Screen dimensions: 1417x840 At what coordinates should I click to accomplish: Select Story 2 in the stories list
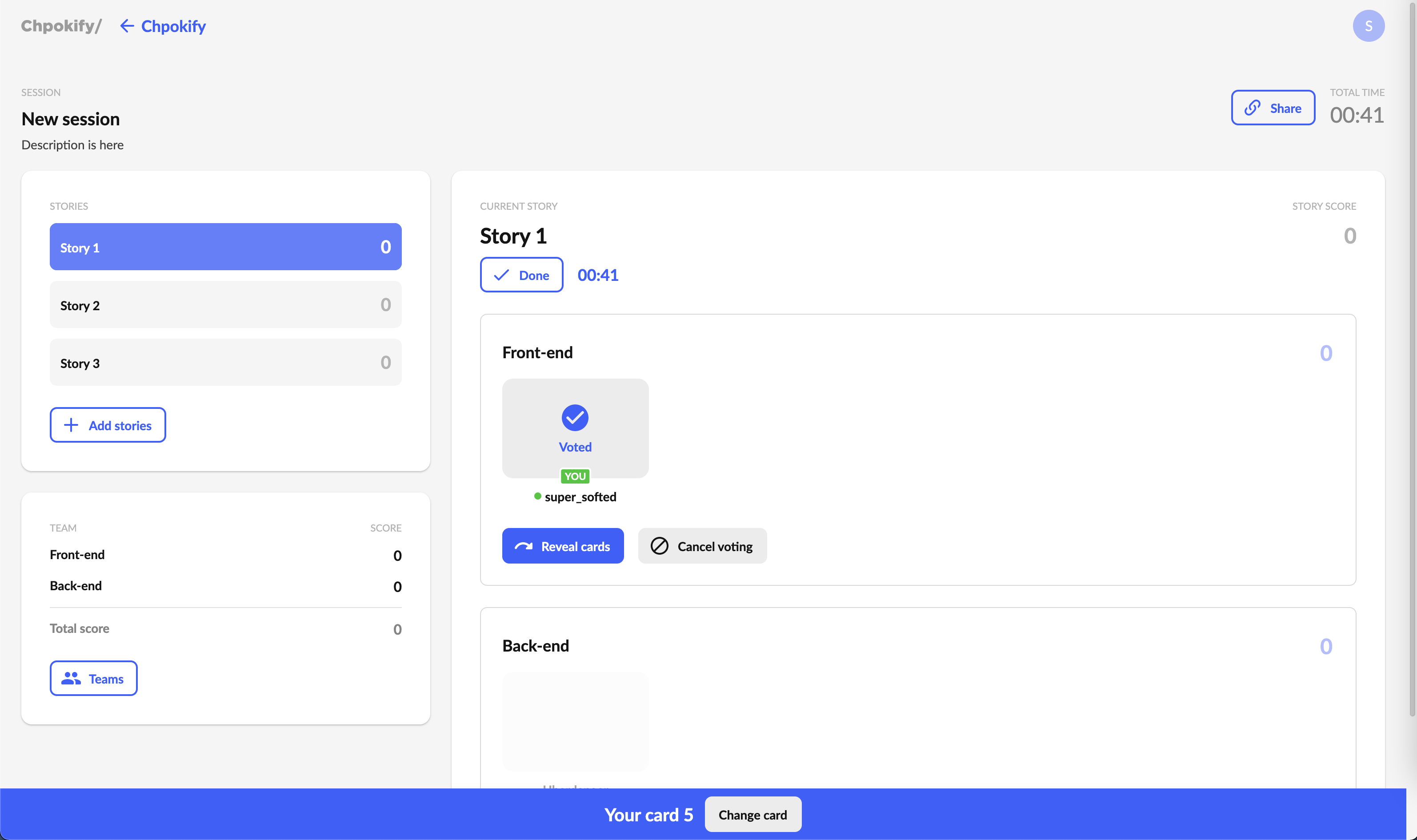pyautogui.click(x=225, y=305)
